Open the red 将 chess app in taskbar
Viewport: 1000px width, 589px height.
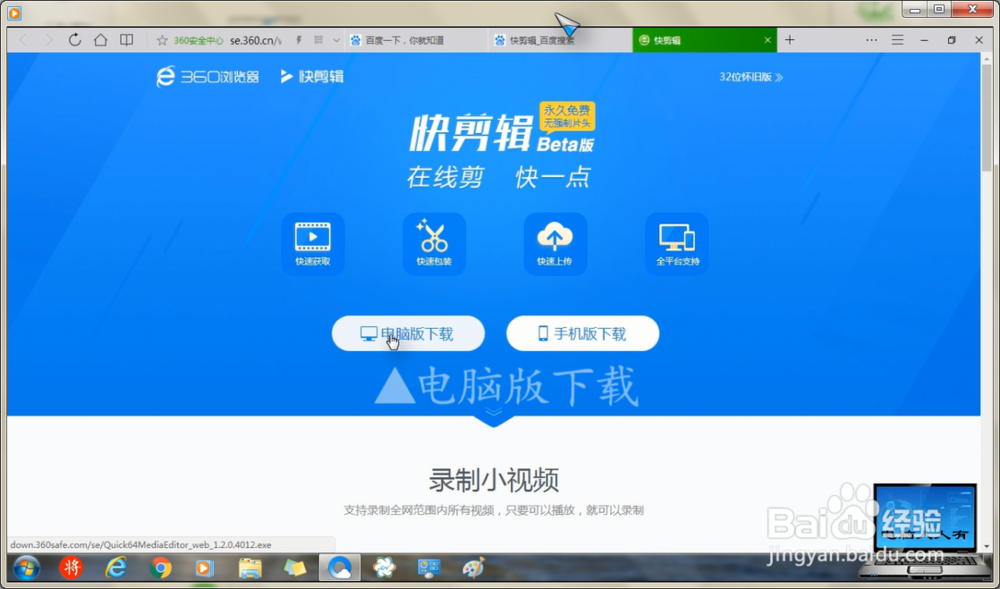[x=71, y=567]
